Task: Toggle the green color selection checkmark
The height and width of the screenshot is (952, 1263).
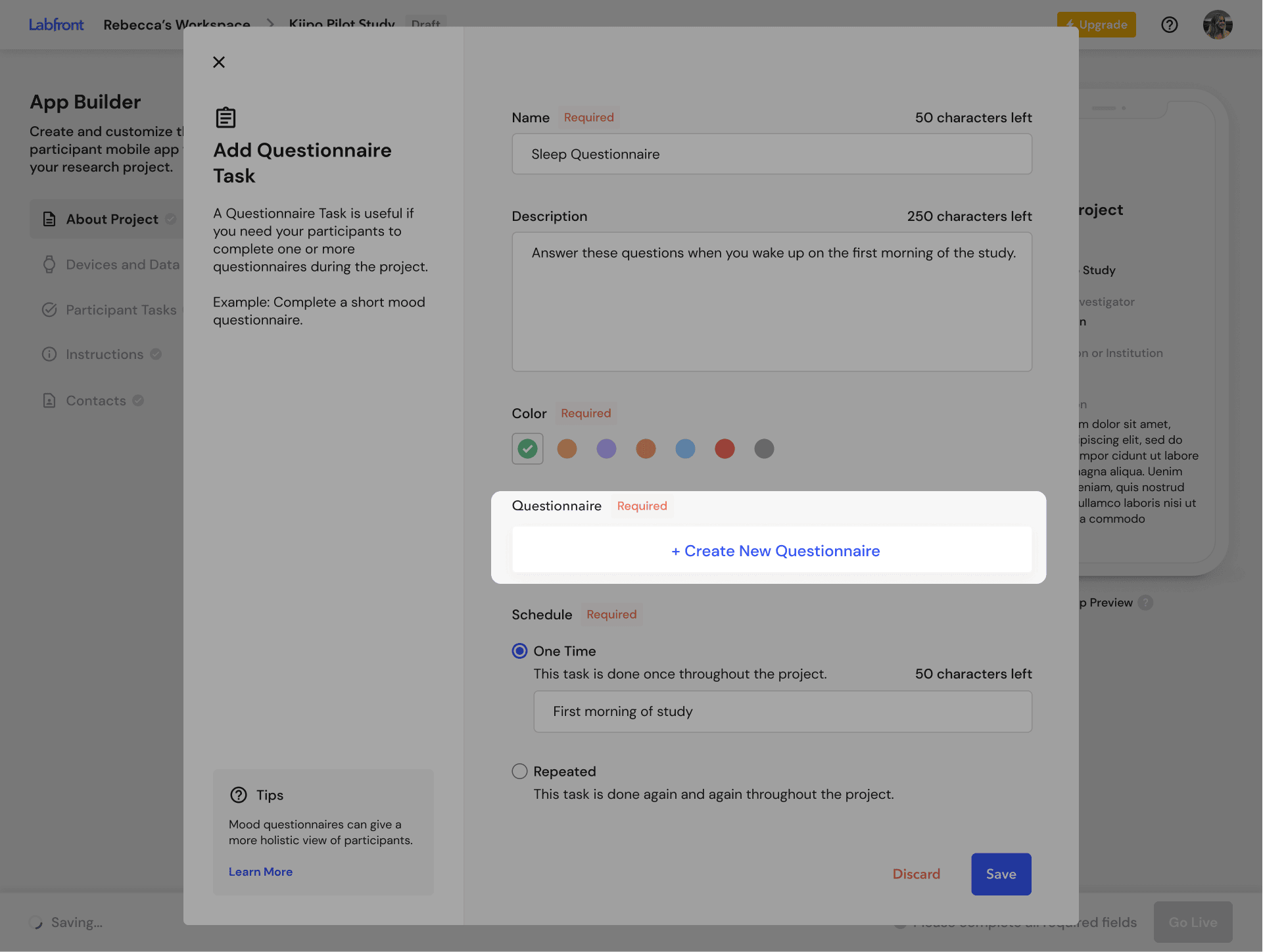Action: [527, 448]
